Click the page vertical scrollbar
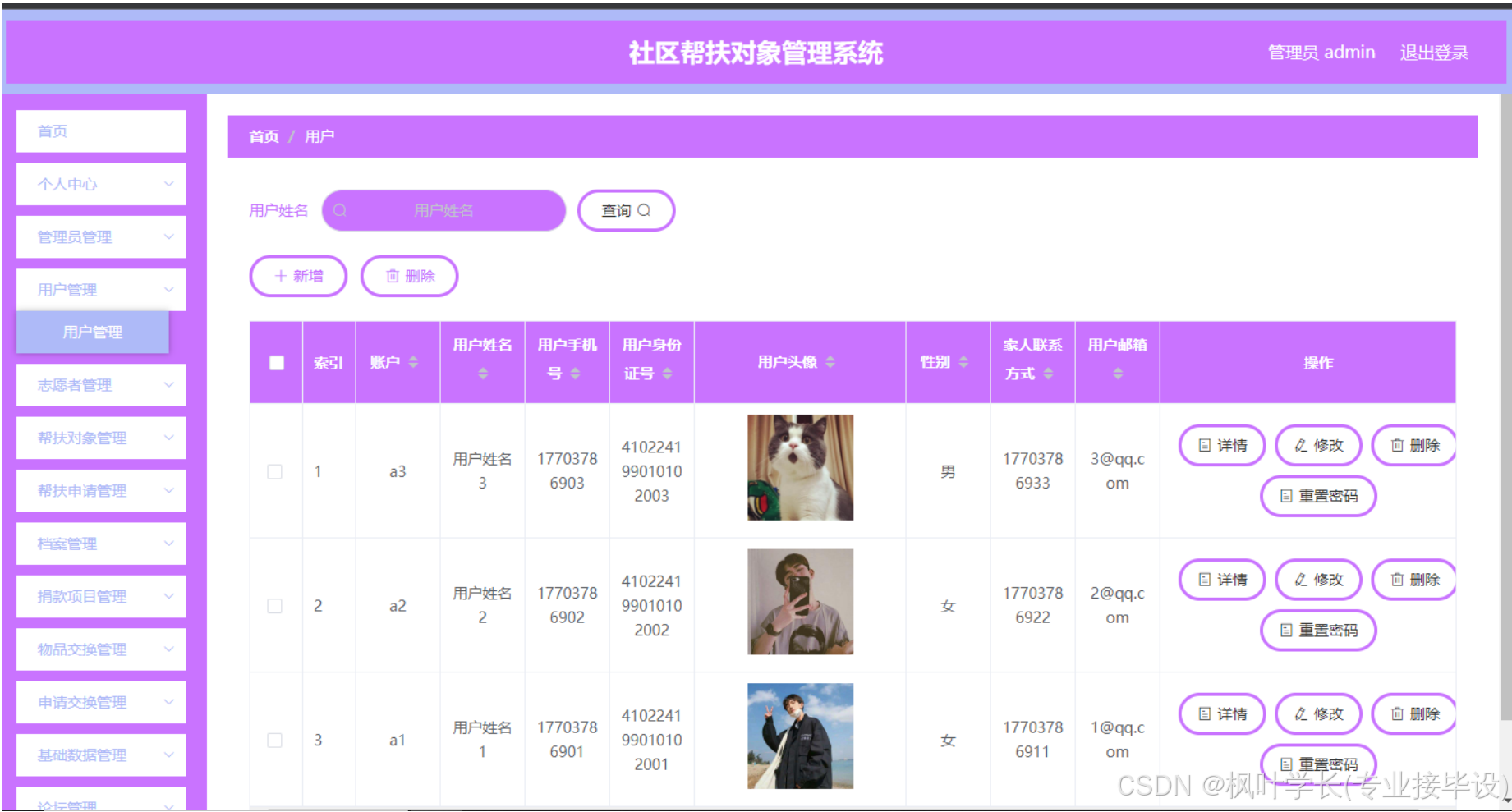The height and width of the screenshot is (812, 1512). pyautogui.click(x=1505, y=409)
